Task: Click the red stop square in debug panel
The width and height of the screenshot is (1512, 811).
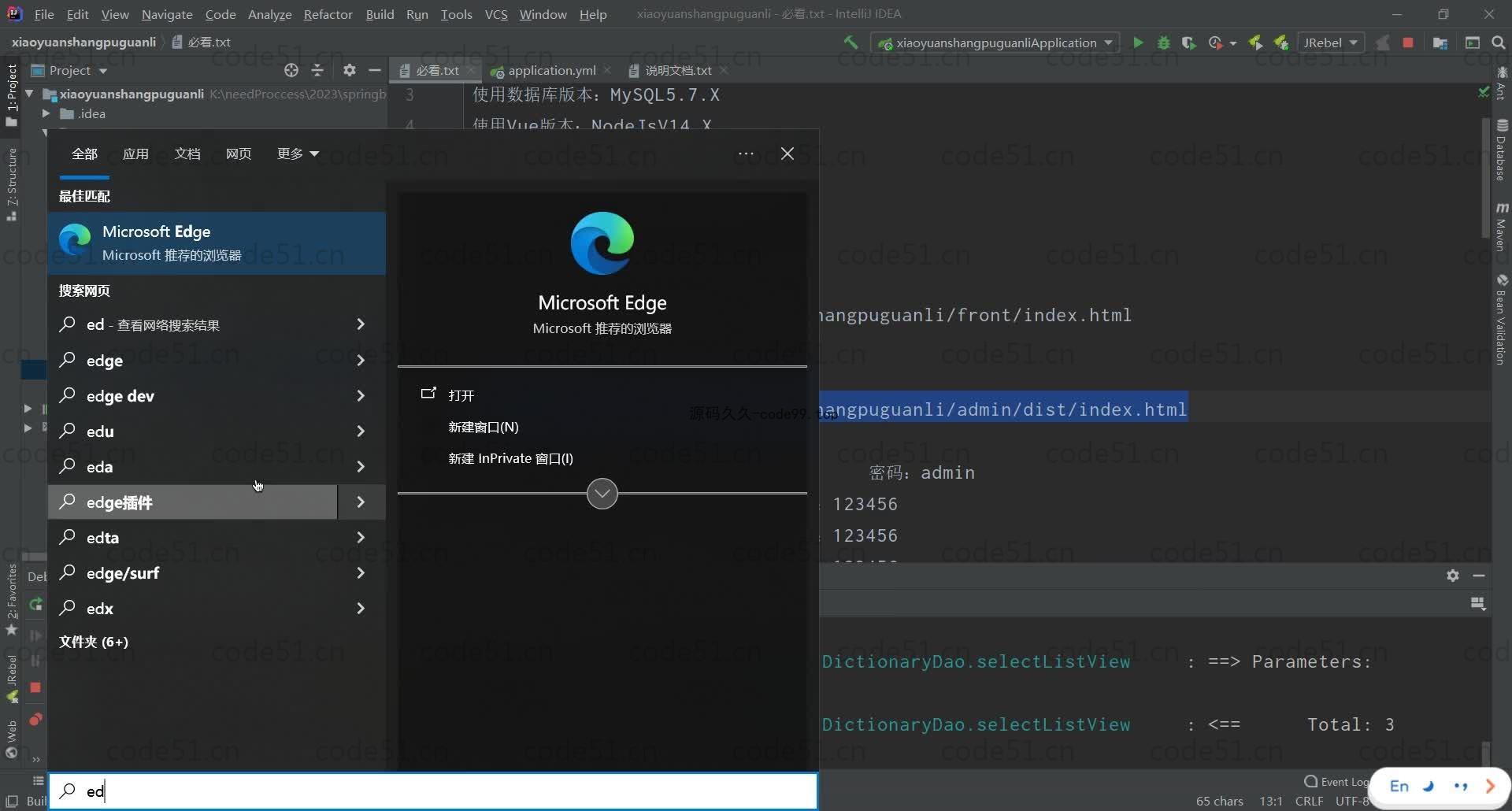Action: click(35, 687)
